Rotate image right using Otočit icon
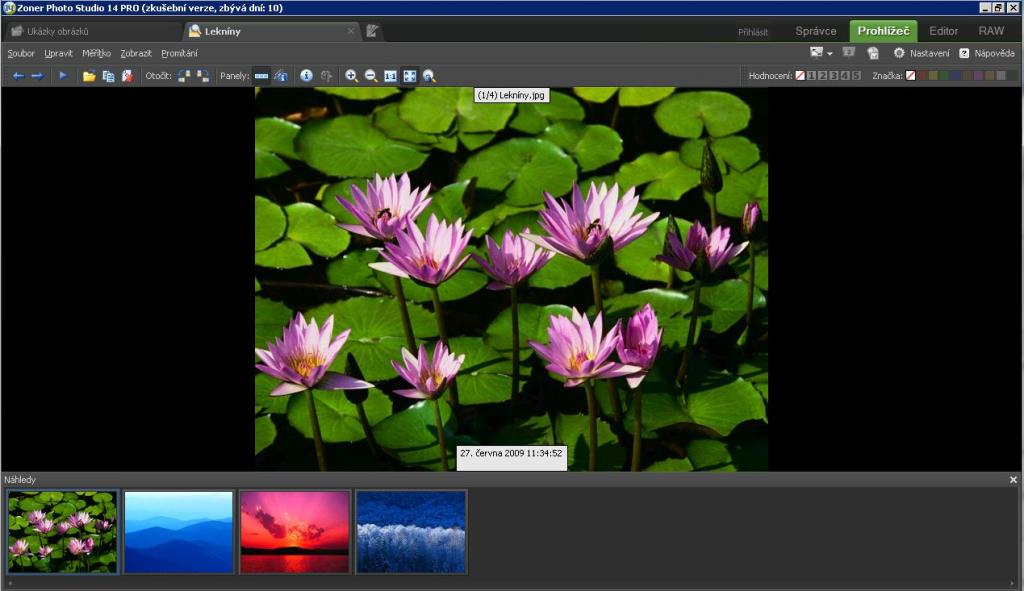The height and width of the screenshot is (591, 1024). coord(203,76)
